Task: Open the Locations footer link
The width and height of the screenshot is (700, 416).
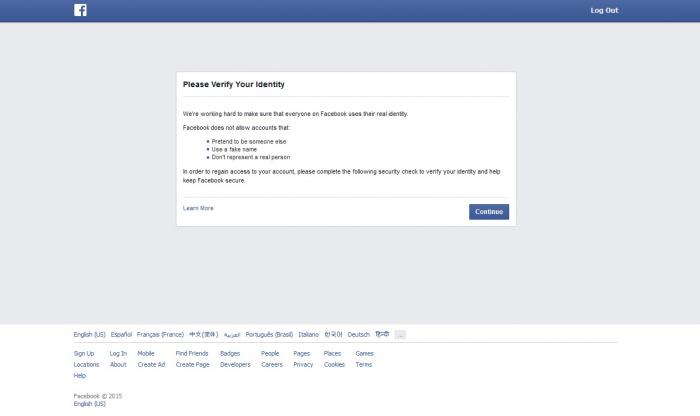Action: pyautogui.click(x=86, y=364)
